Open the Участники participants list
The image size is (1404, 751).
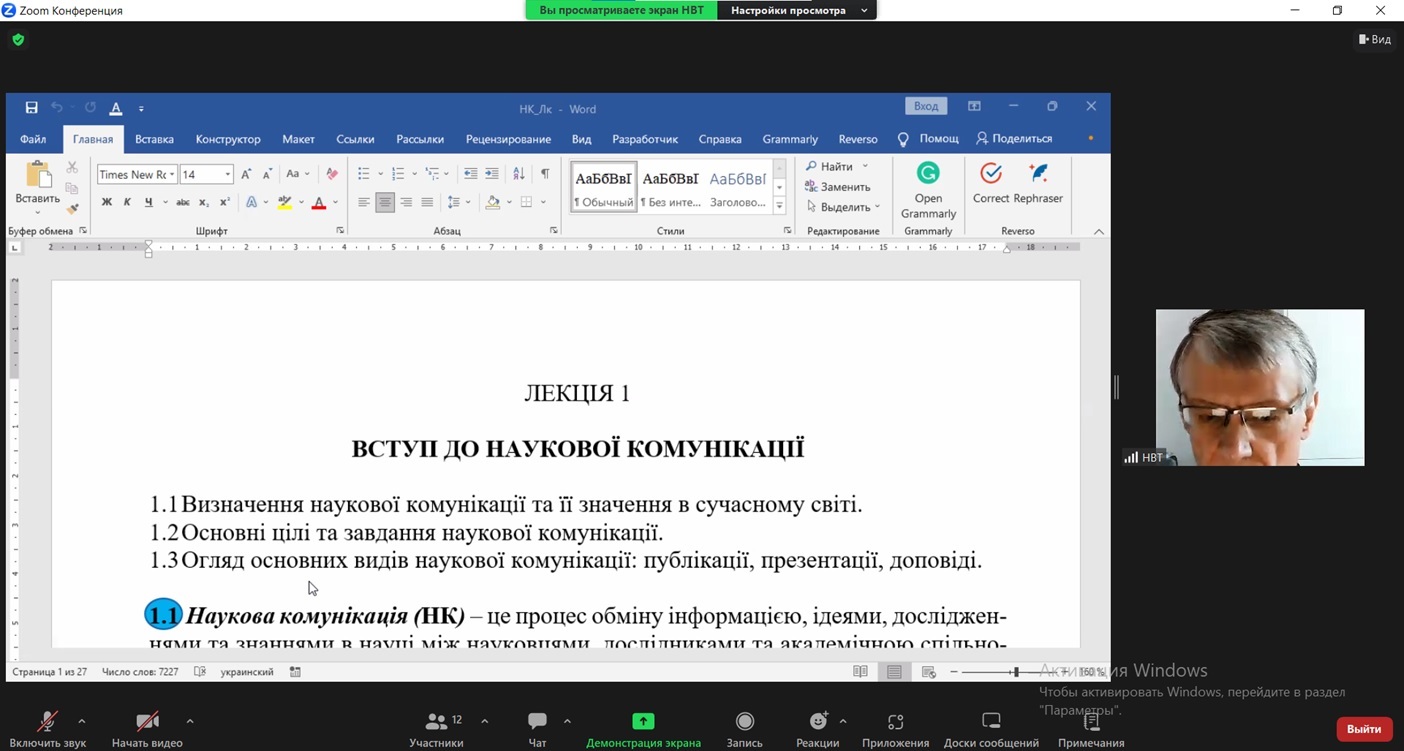tap(437, 722)
